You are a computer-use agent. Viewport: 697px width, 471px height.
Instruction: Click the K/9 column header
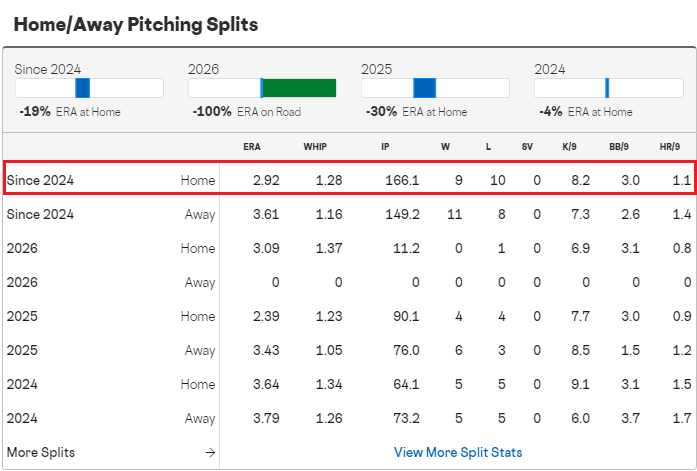tap(569, 147)
